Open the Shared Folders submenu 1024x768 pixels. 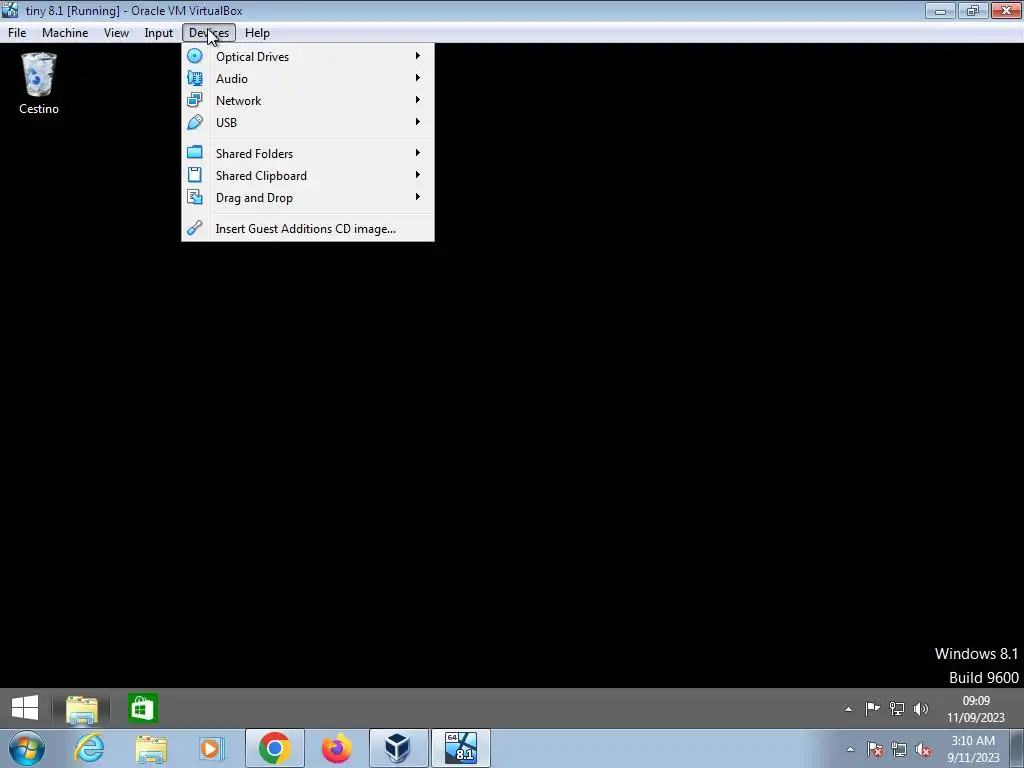308,153
